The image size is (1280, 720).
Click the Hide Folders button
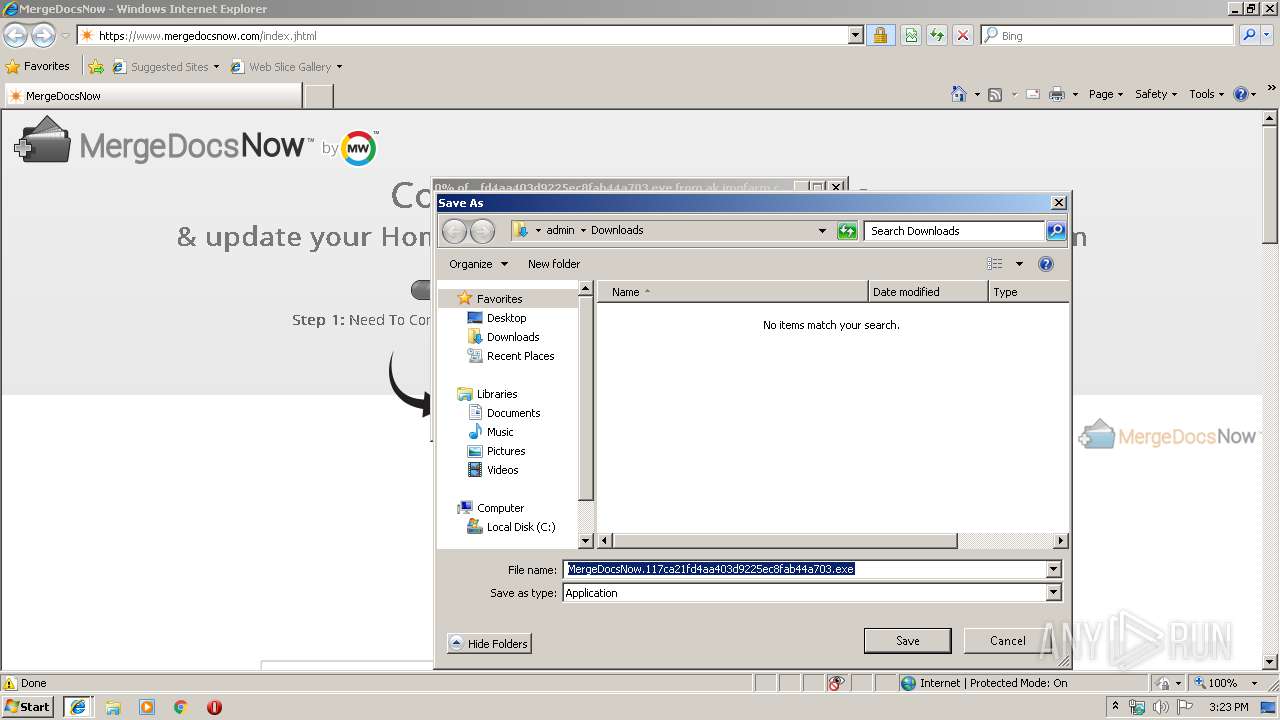coord(489,644)
